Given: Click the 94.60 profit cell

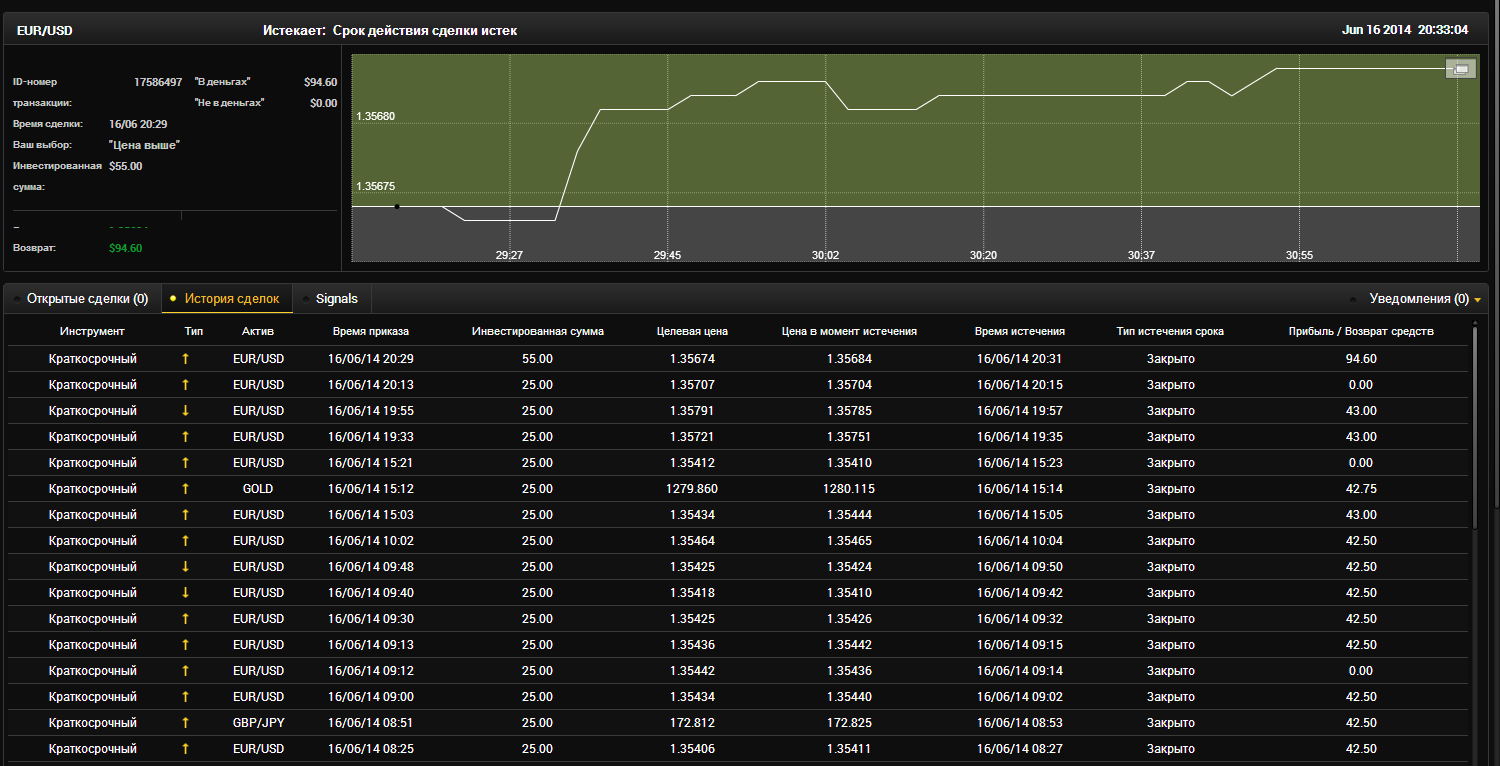Looking at the screenshot, I should (1361, 359).
